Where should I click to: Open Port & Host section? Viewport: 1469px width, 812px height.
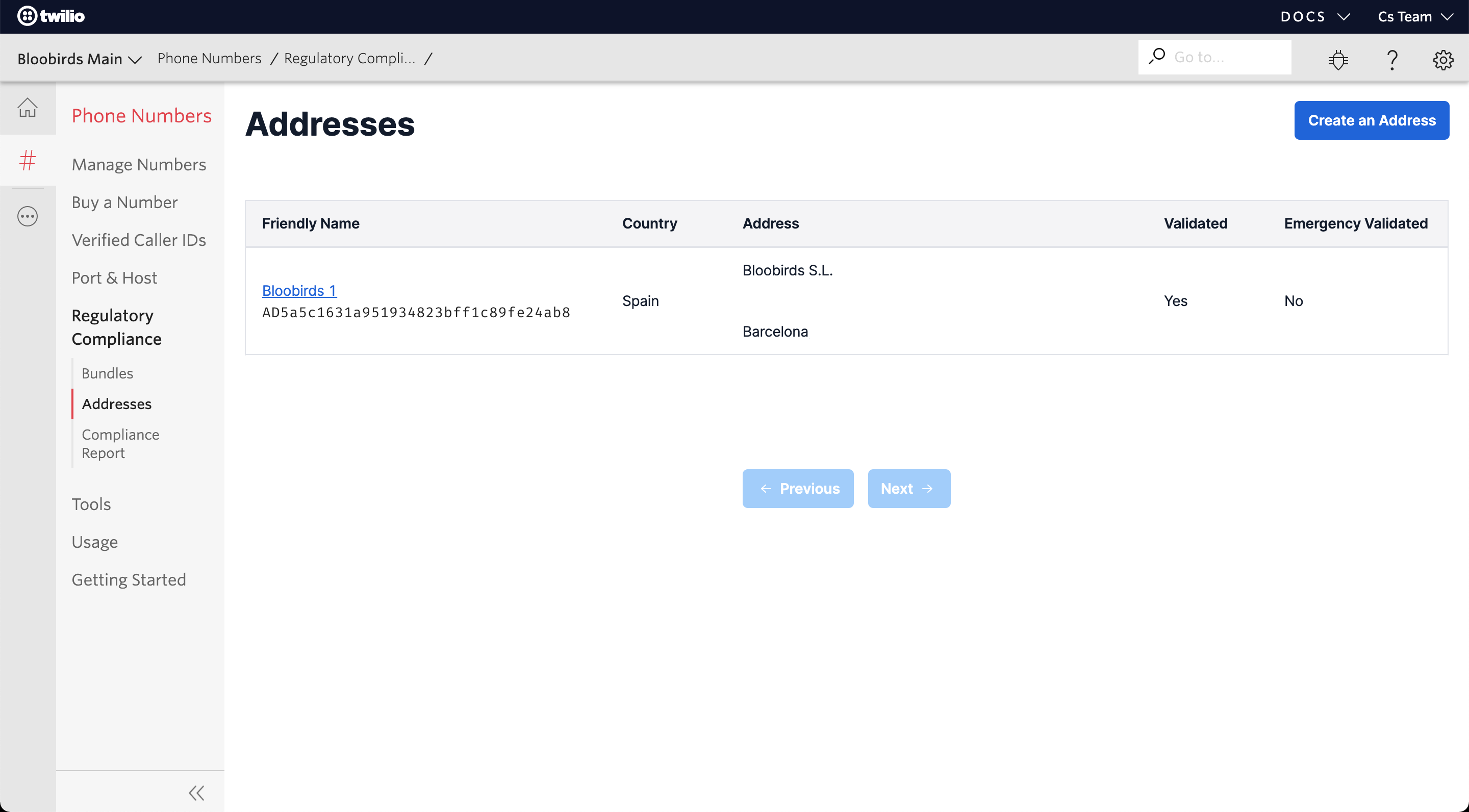[x=114, y=277]
